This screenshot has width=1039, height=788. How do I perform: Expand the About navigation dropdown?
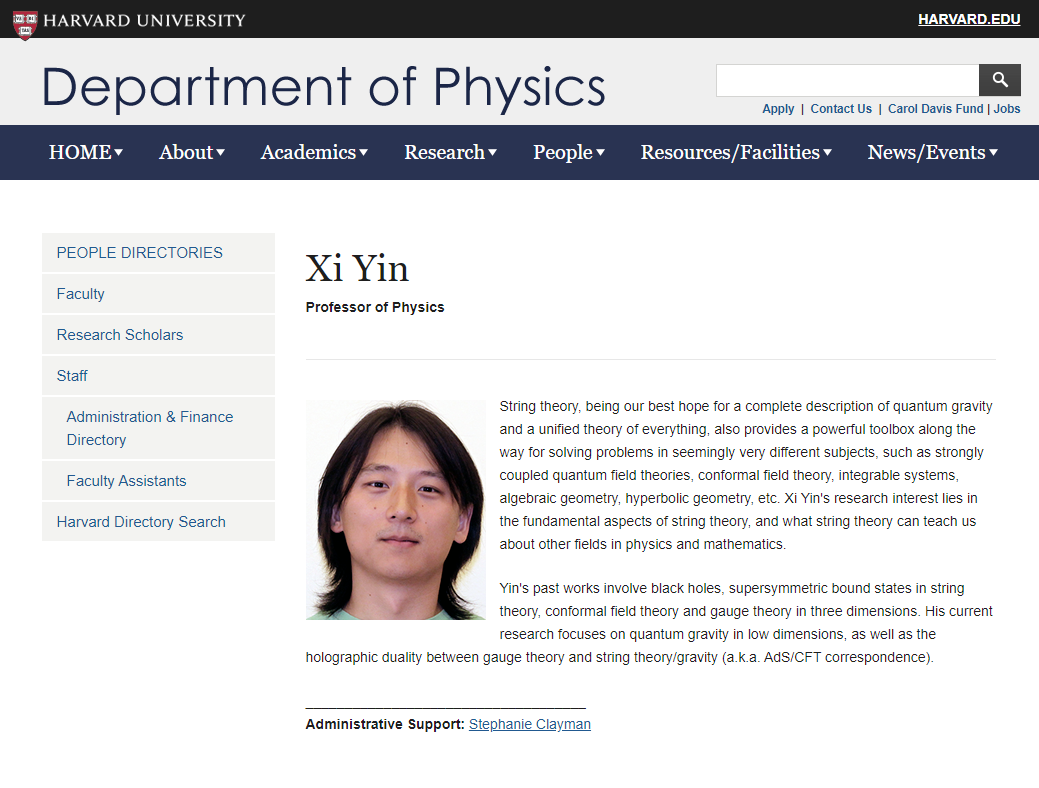click(x=191, y=152)
